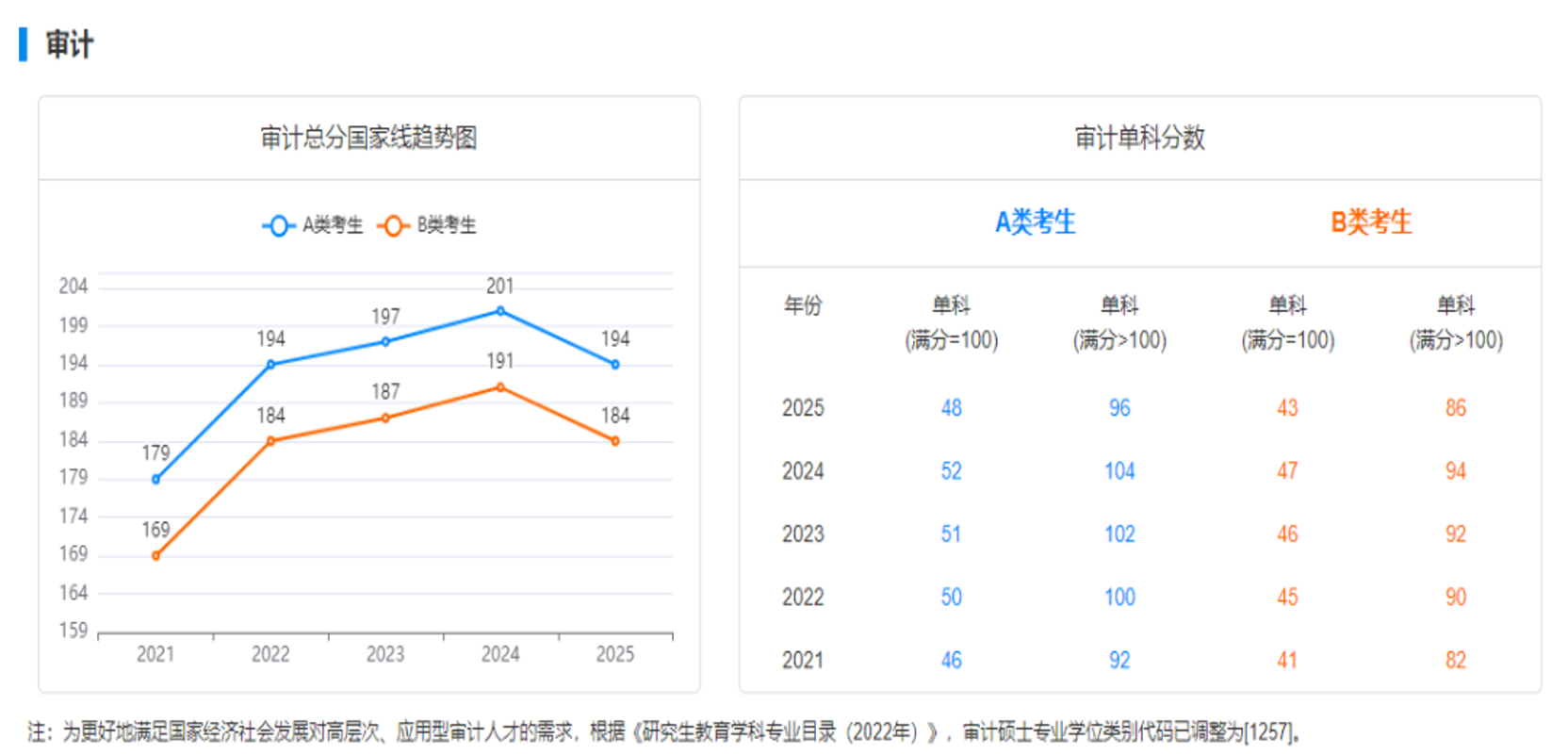Image resolution: width=1568 pixels, height=755 pixels.
Task: Click orange data point for 2023 (187)
Action: (385, 419)
